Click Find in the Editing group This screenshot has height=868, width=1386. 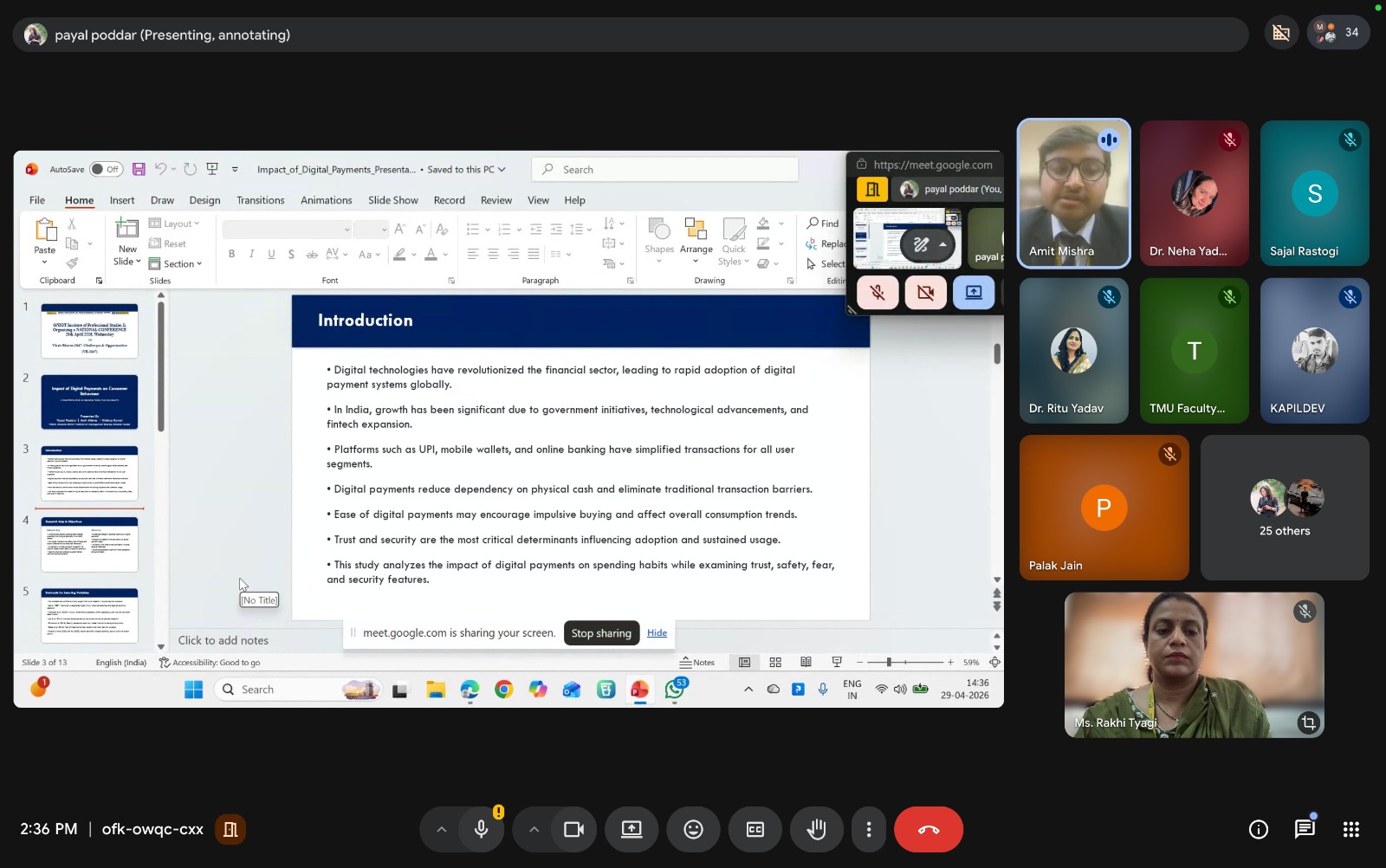point(823,223)
